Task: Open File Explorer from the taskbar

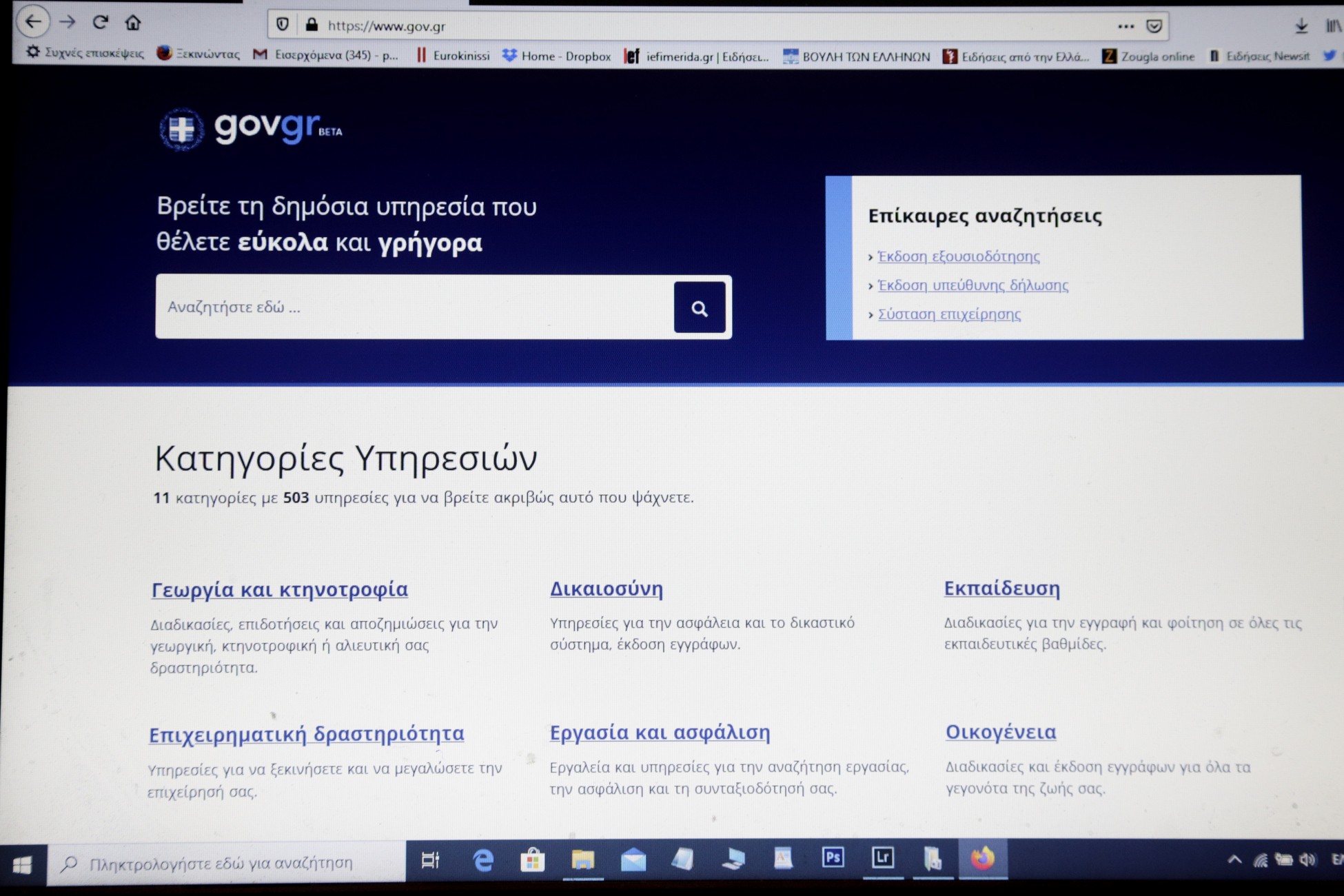Action: (582, 859)
